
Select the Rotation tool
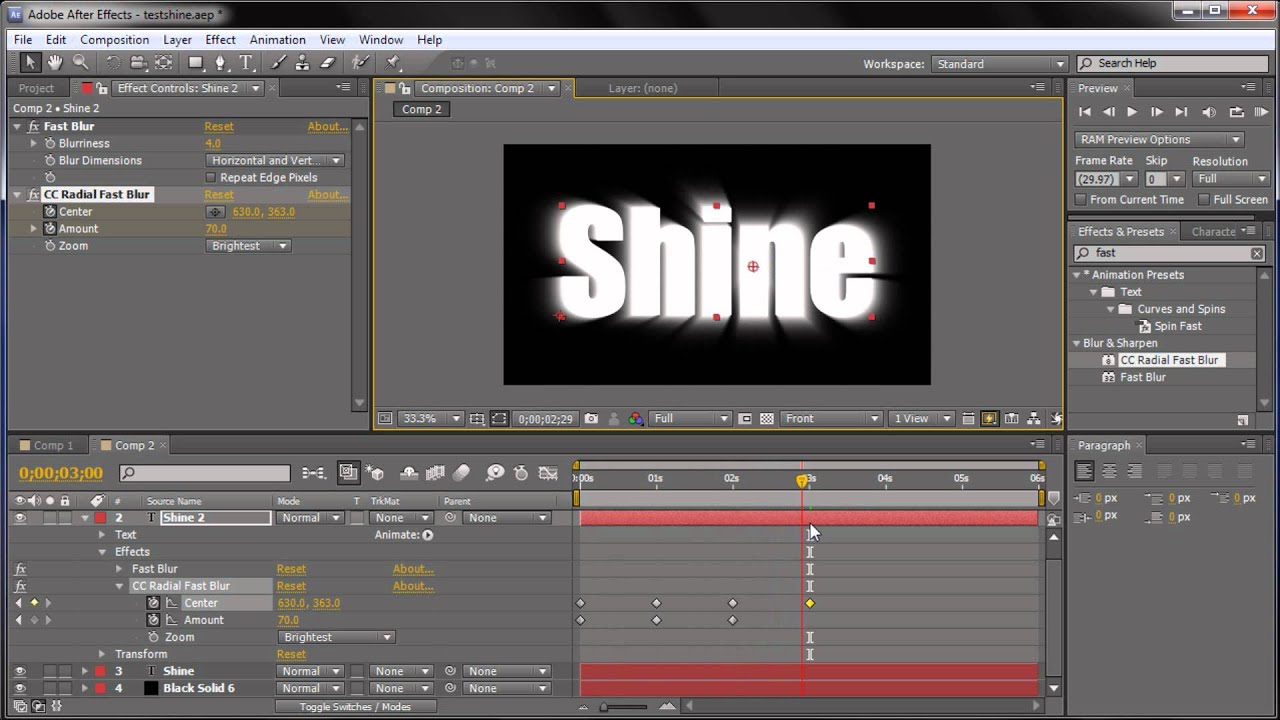(x=113, y=62)
